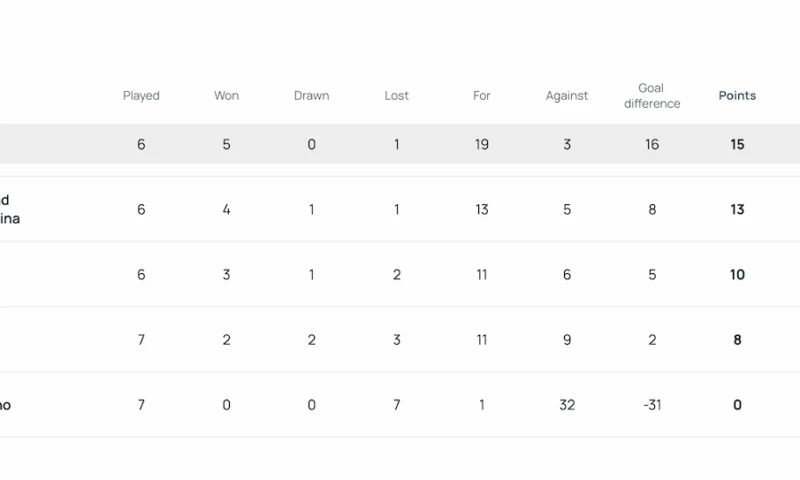Click the Lost column header
This screenshot has height=480, width=800.
click(x=397, y=96)
